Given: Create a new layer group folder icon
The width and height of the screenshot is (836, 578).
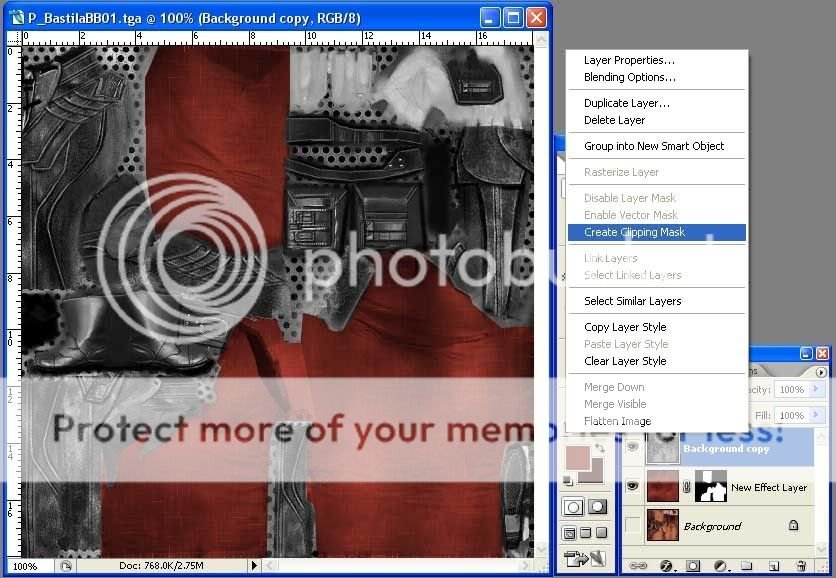Looking at the screenshot, I should tap(747, 566).
